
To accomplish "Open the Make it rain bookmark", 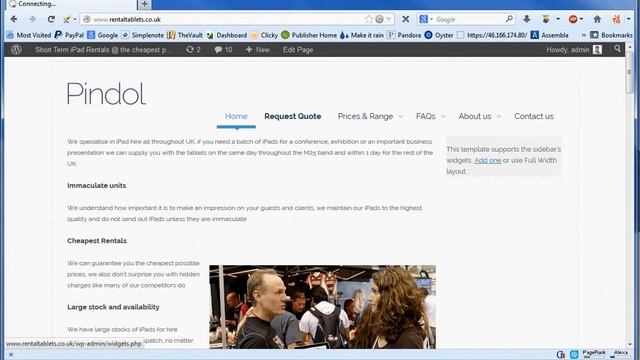I will 362,35.
